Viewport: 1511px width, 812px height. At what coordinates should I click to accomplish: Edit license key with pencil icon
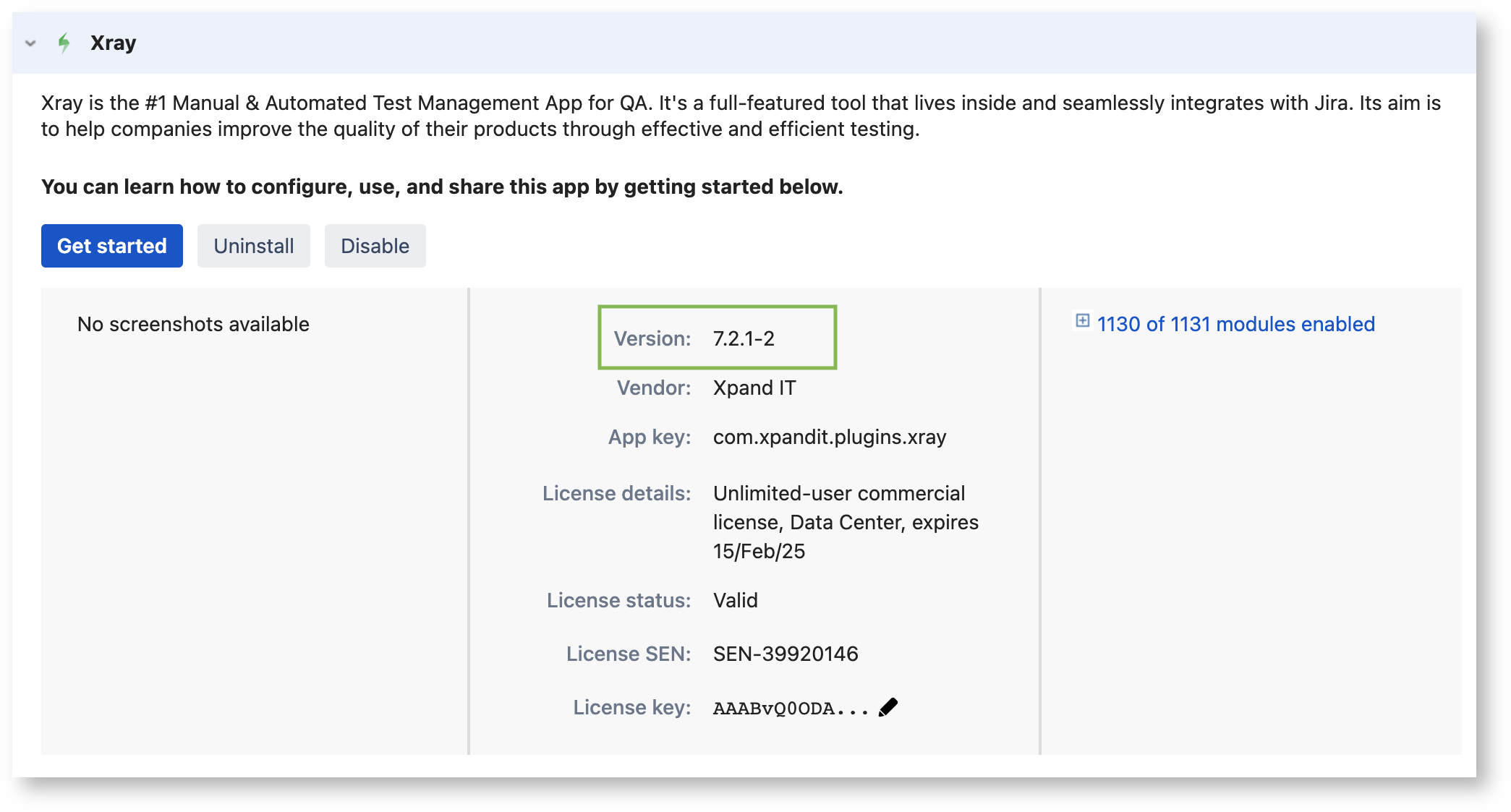pos(888,707)
